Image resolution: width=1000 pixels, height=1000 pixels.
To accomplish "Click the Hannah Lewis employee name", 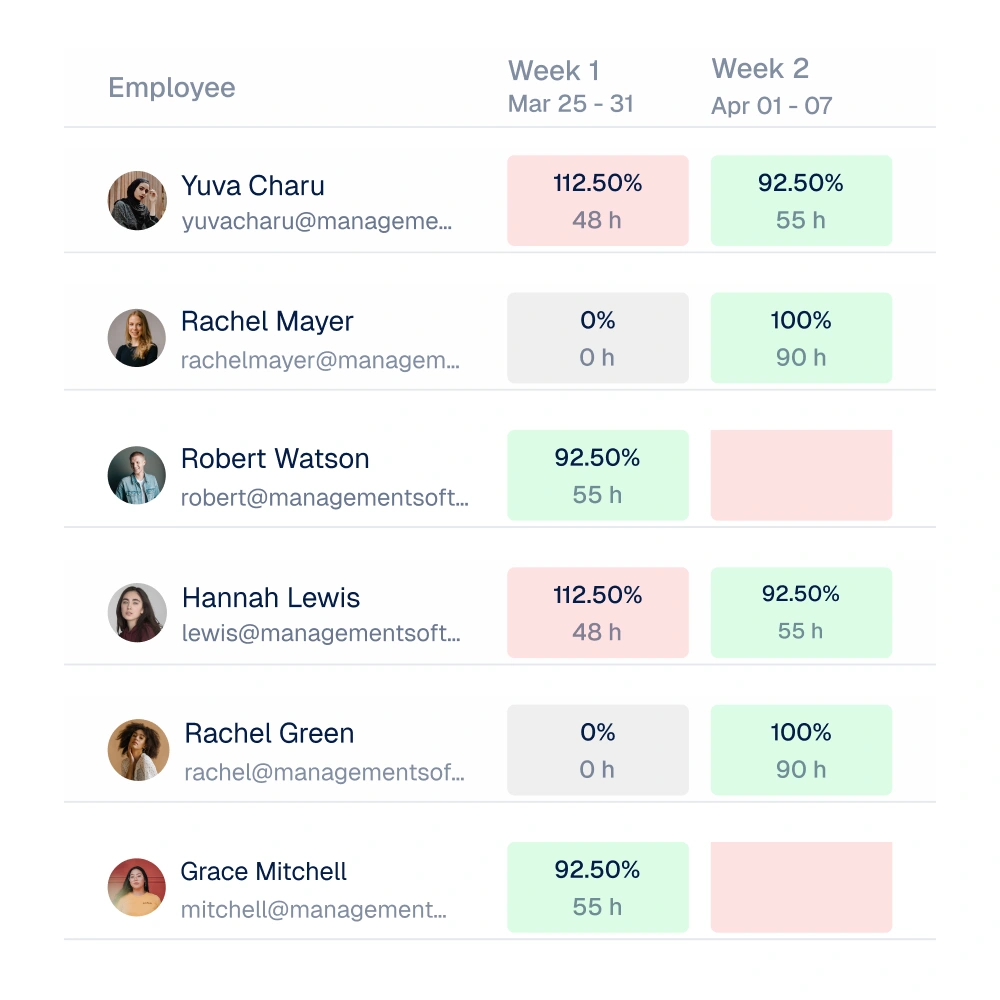I will point(271,598).
